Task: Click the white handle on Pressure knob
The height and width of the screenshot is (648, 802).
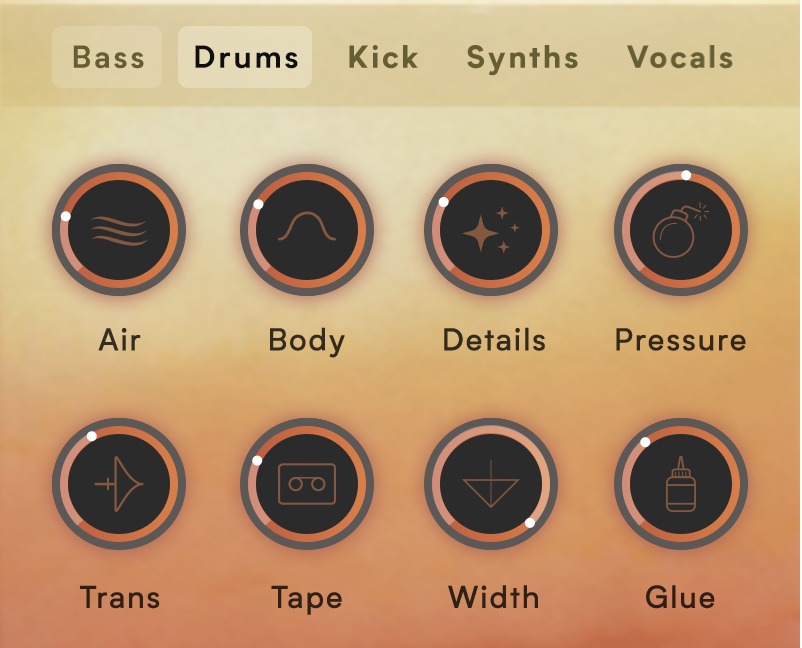Action: tap(686, 175)
